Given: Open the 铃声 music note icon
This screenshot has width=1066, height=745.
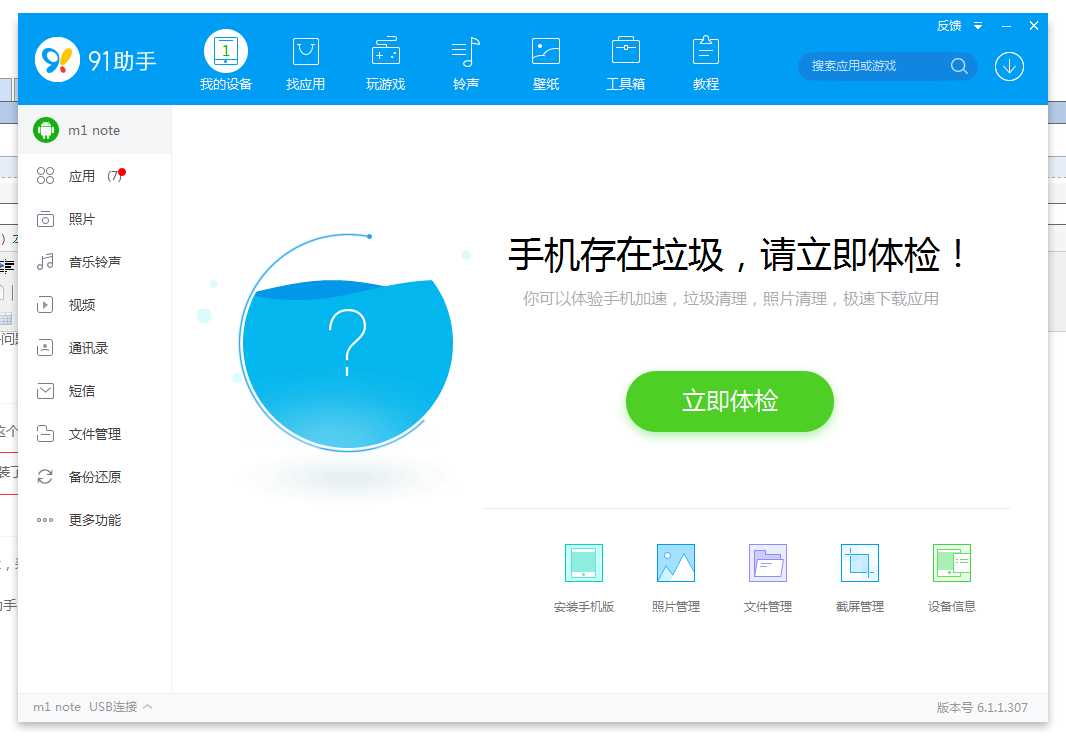Looking at the screenshot, I should (466, 52).
